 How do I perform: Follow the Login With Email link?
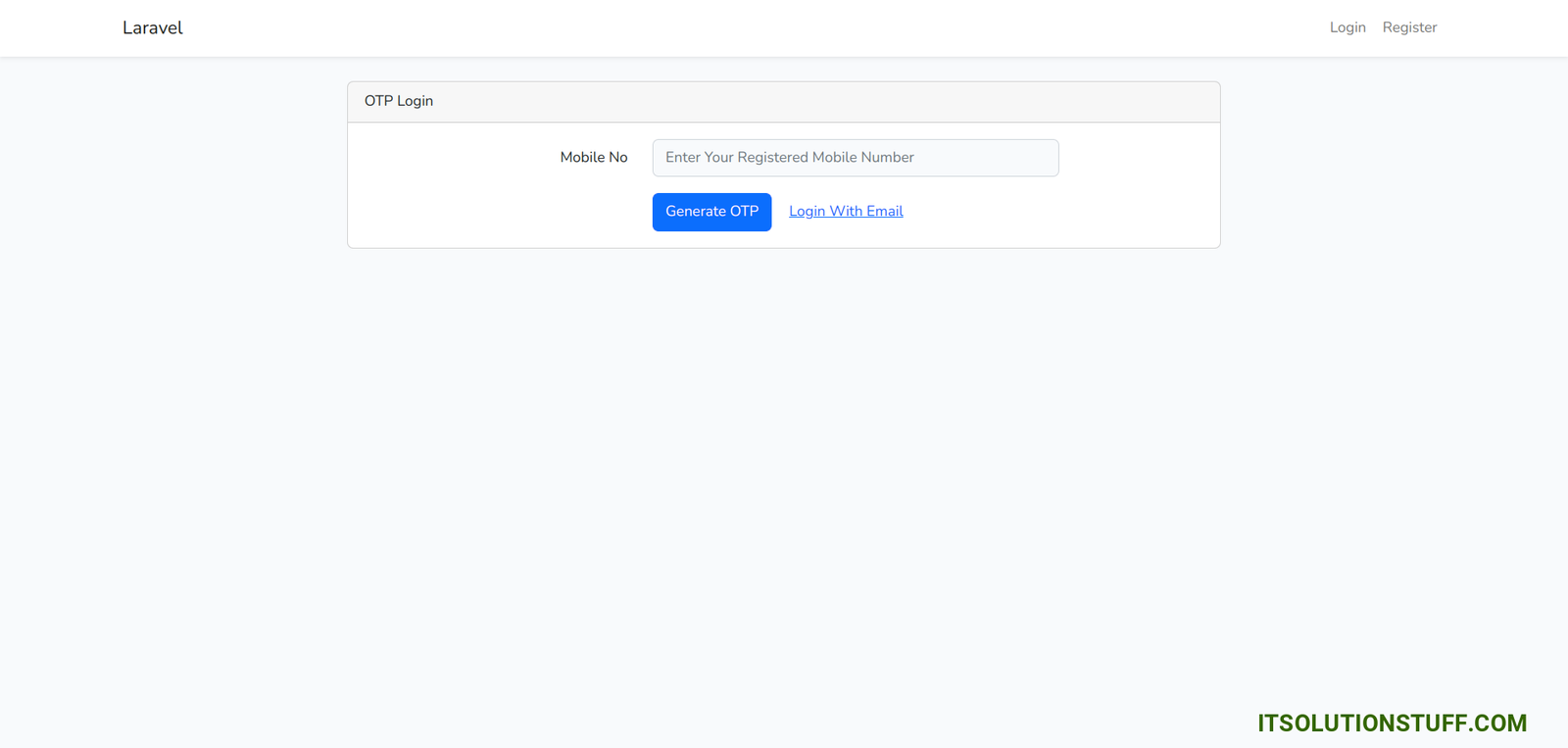[x=846, y=211]
